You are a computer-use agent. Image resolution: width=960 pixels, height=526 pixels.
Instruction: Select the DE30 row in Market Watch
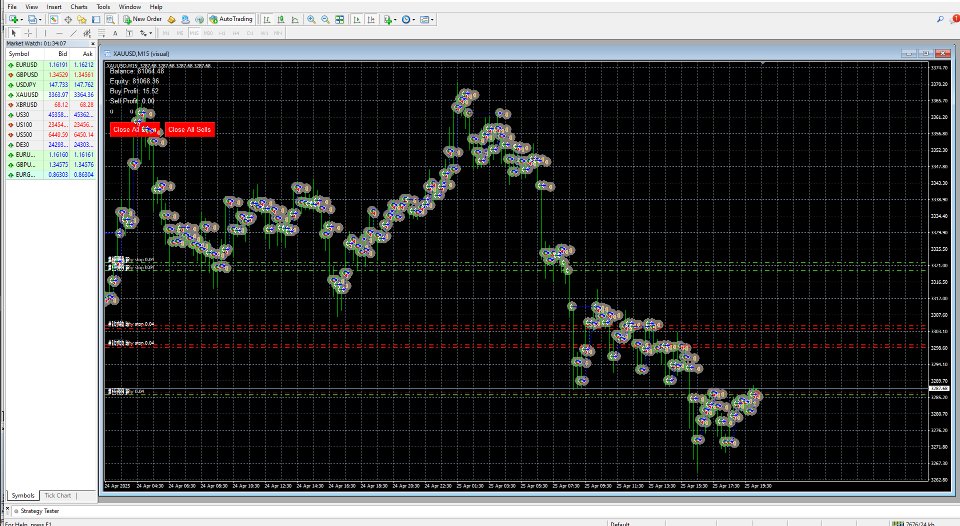[x=51, y=145]
